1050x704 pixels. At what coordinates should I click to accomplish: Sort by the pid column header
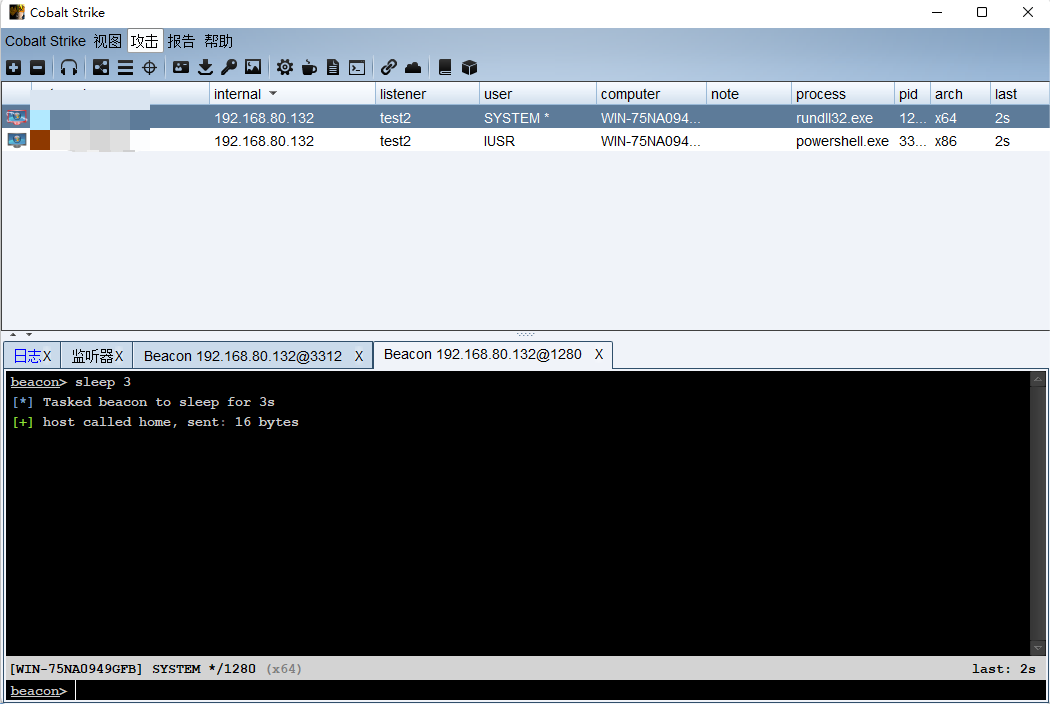tap(913, 94)
